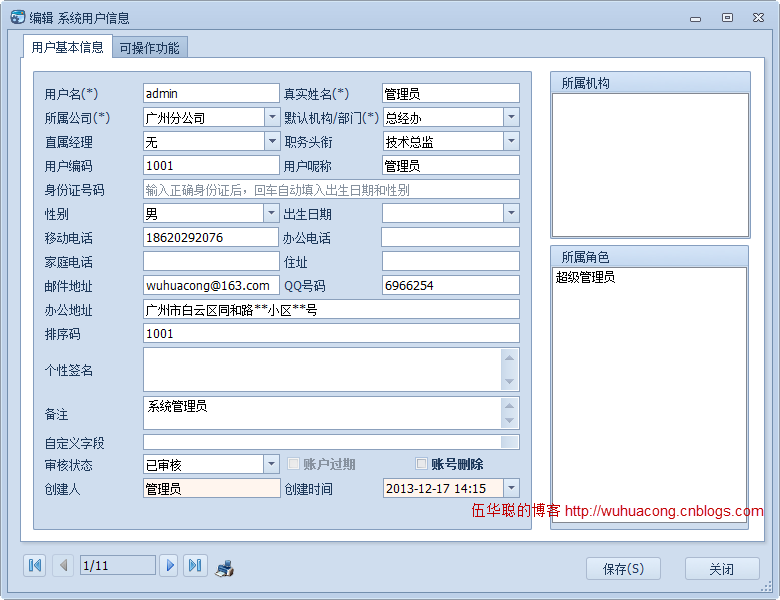This screenshot has height=600, width=780.
Task: Toggle the 账户过期 checkbox
Action: coord(293,464)
